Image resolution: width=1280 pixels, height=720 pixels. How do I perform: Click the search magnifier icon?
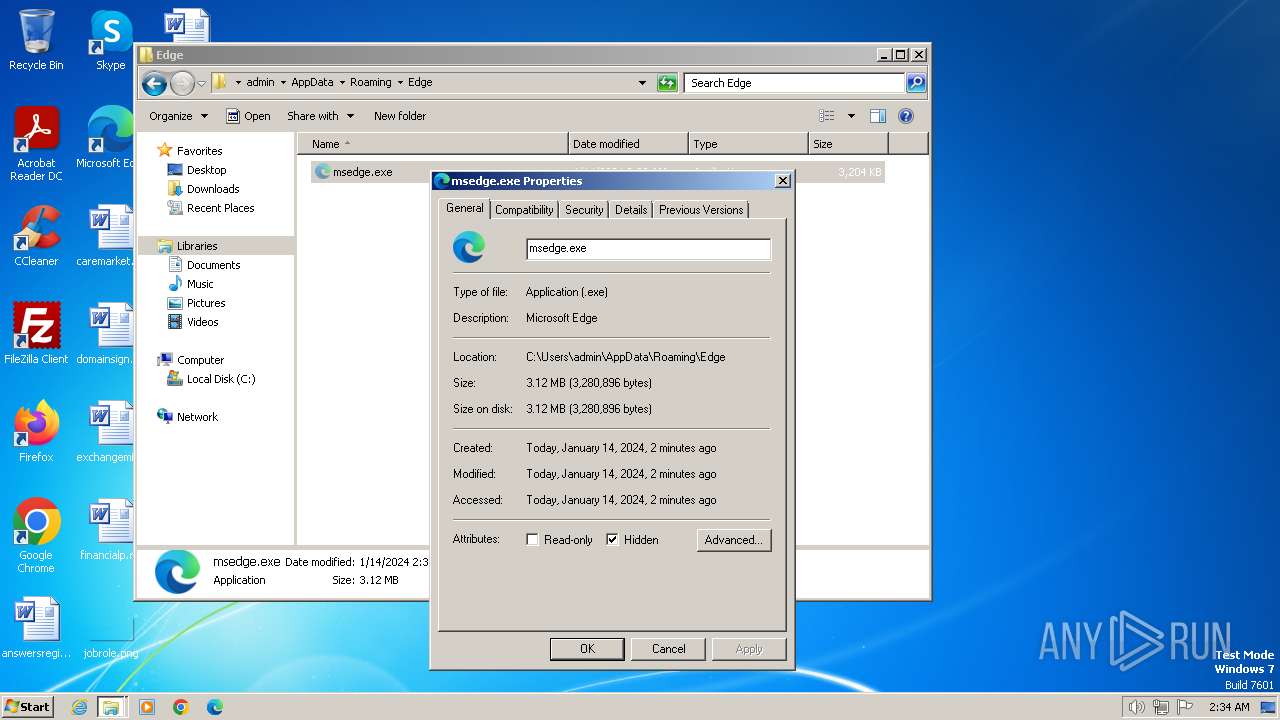[915, 83]
